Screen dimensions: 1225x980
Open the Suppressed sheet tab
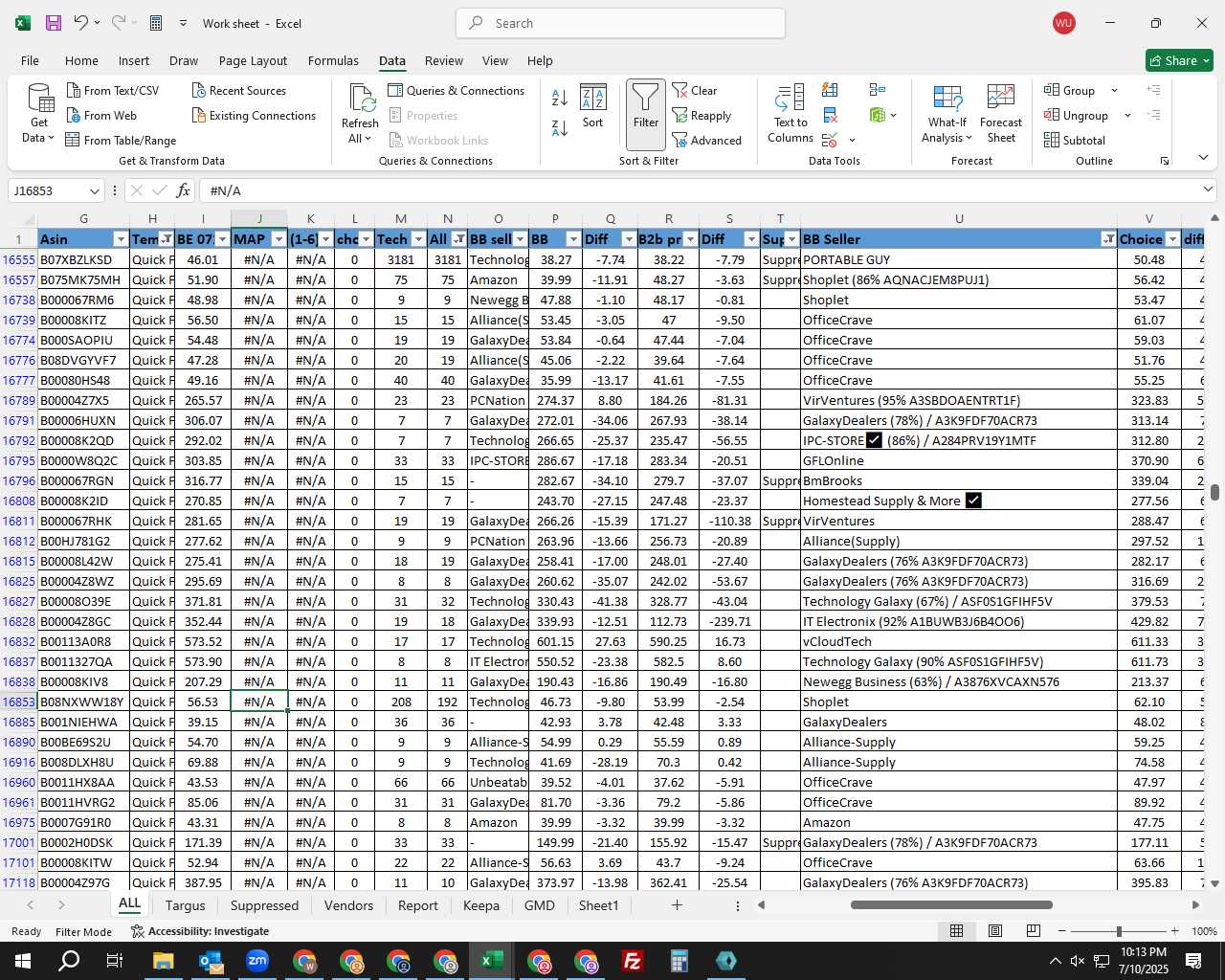[264, 905]
